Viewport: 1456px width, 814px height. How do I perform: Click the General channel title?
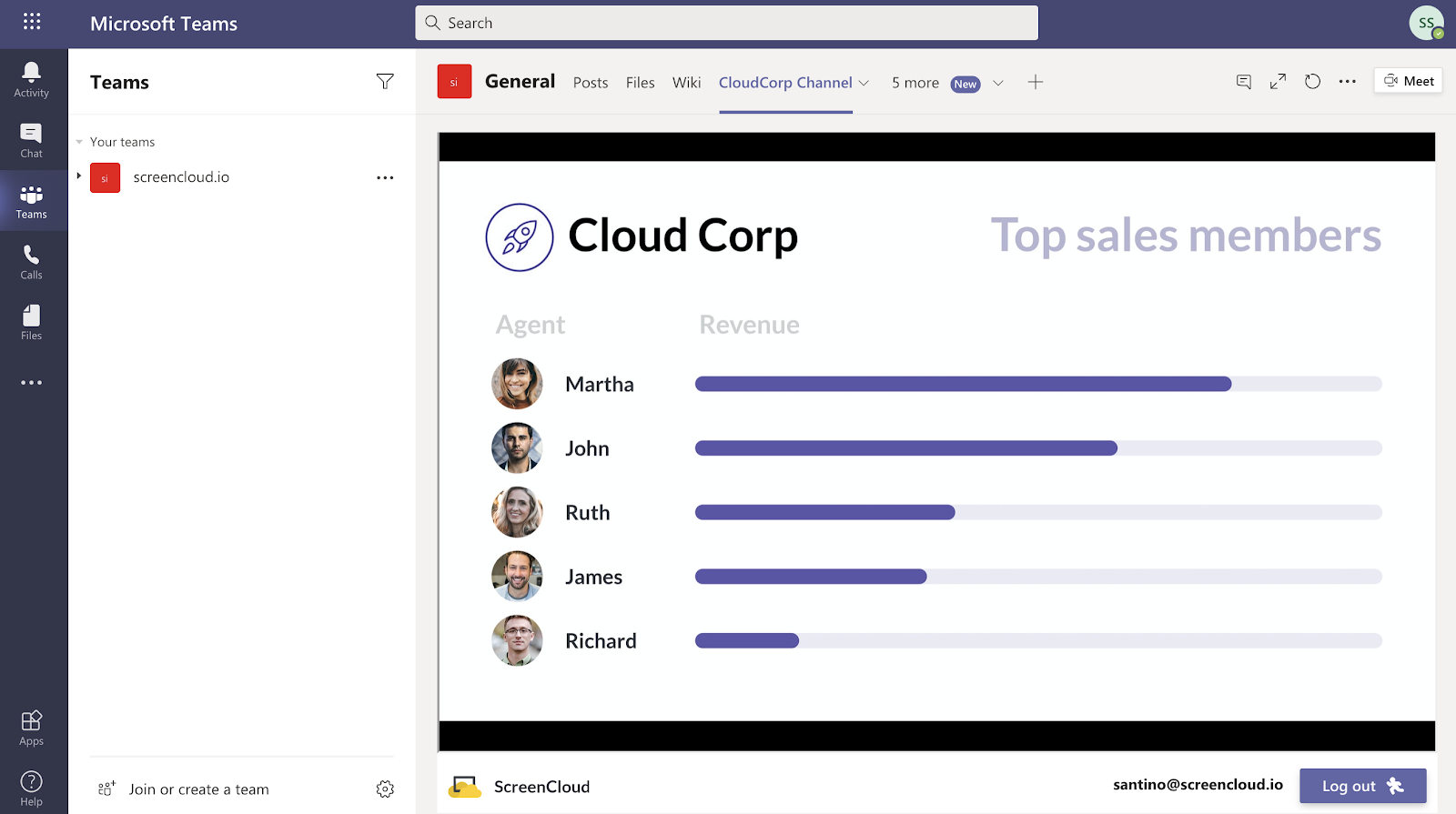click(x=520, y=82)
